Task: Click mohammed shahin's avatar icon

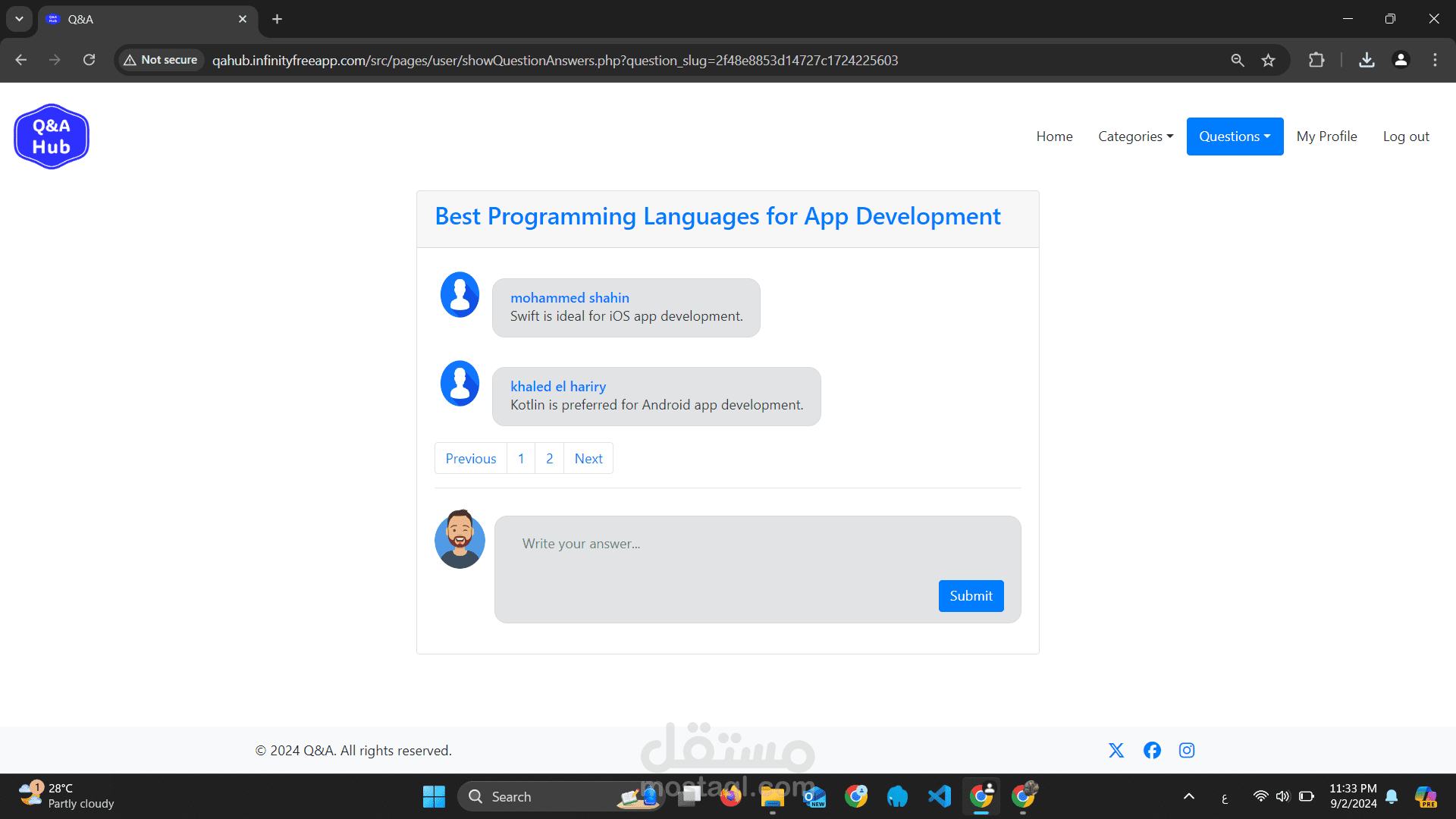Action: tap(460, 294)
